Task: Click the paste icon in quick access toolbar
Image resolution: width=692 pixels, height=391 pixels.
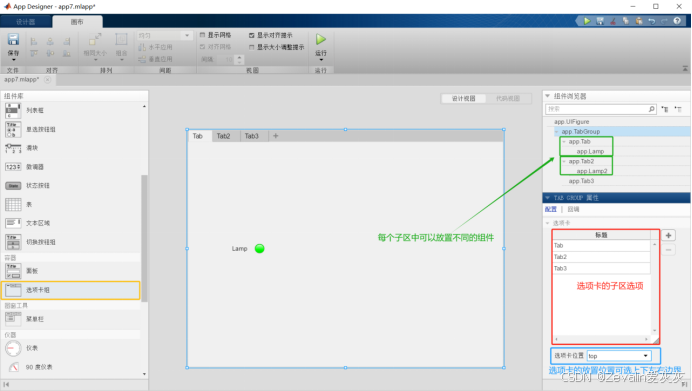Action: (639, 21)
